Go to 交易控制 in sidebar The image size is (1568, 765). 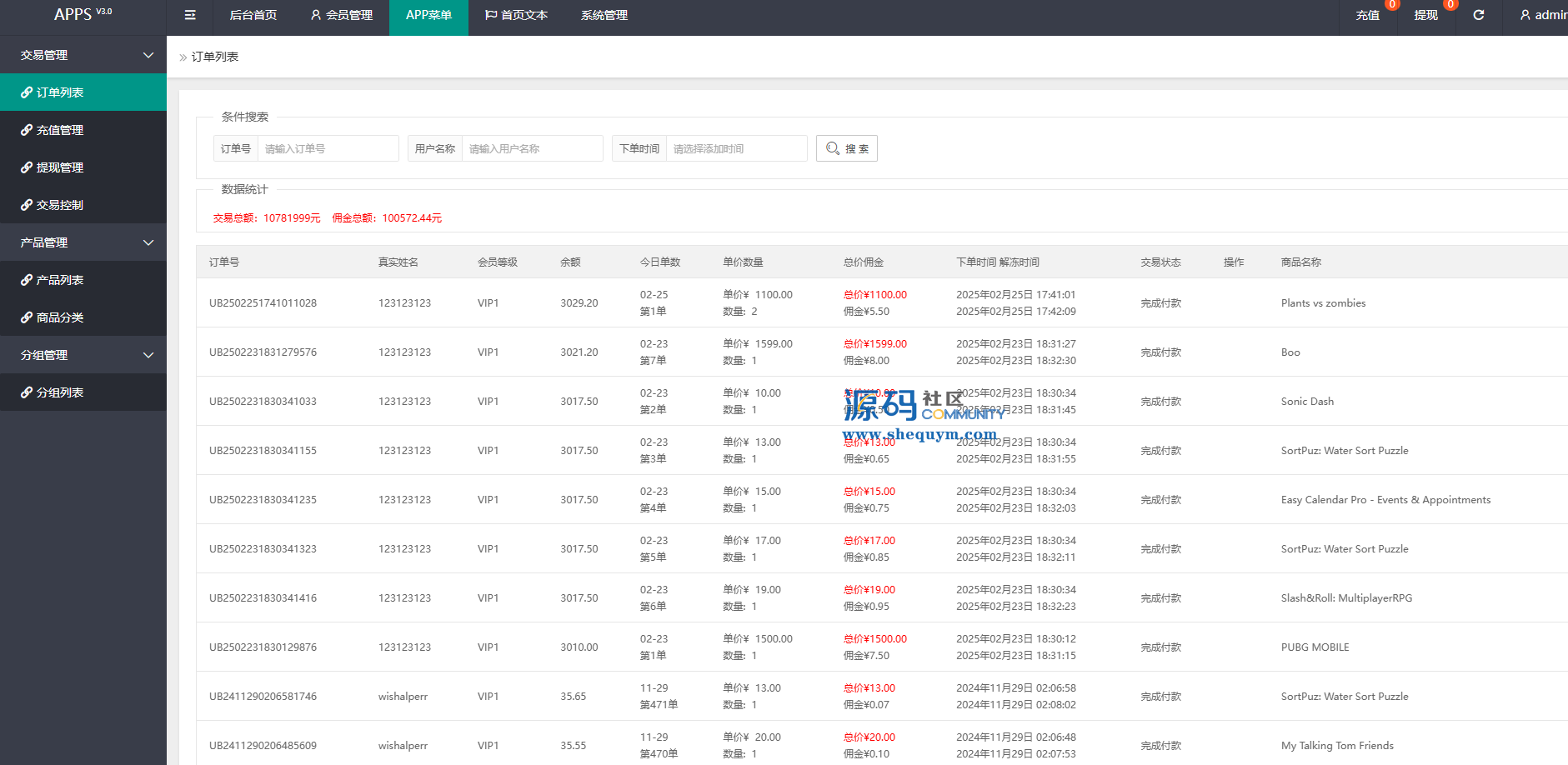(83, 205)
